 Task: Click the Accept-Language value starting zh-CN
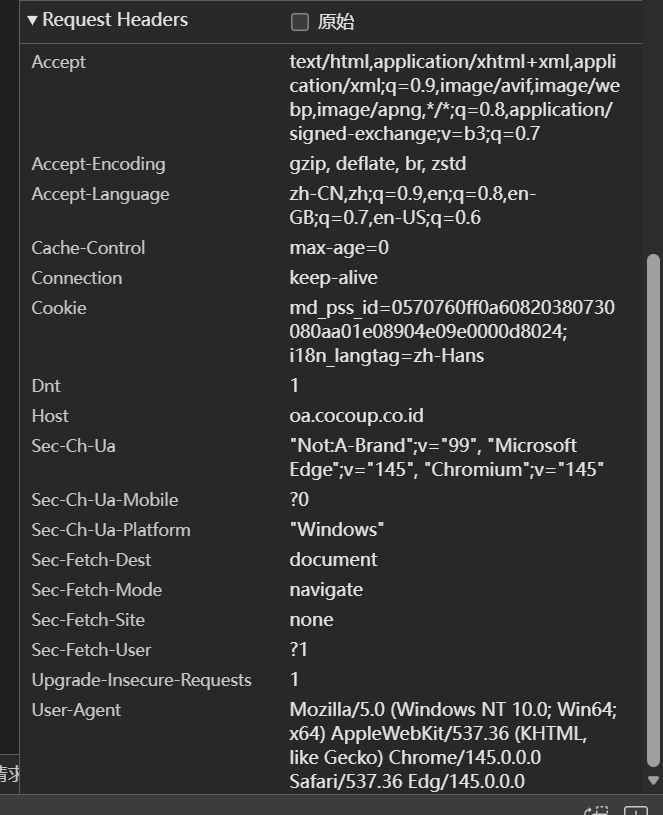[x=413, y=206]
